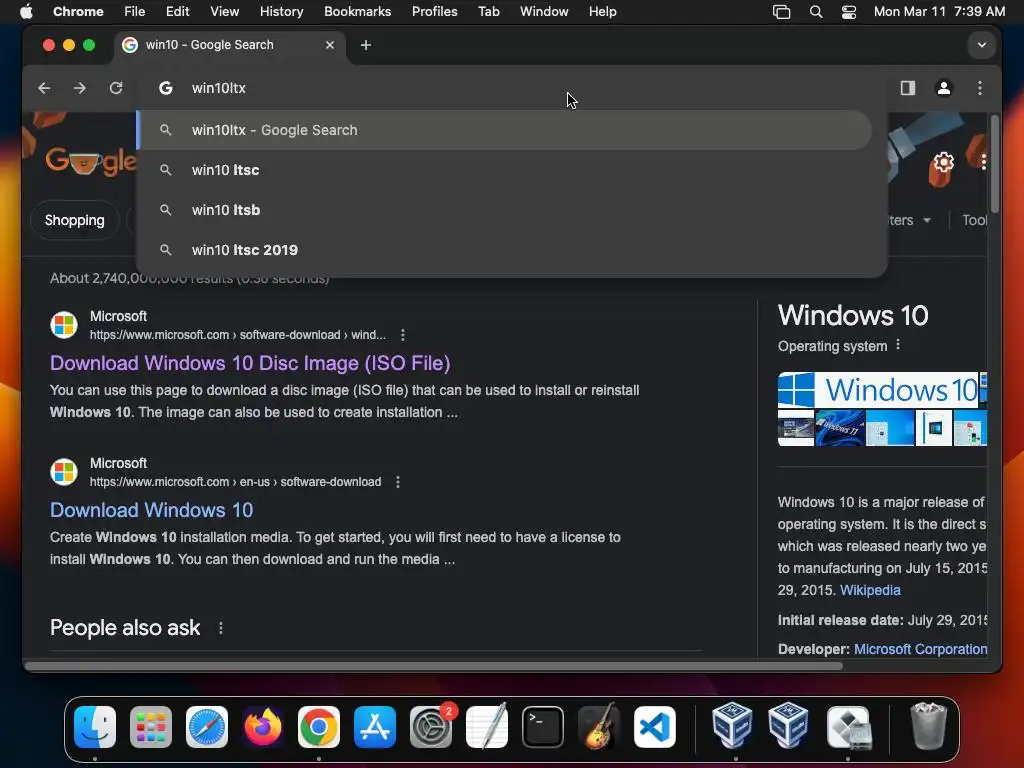
Task: Open Chrome side panel icon
Action: click(908, 88)
